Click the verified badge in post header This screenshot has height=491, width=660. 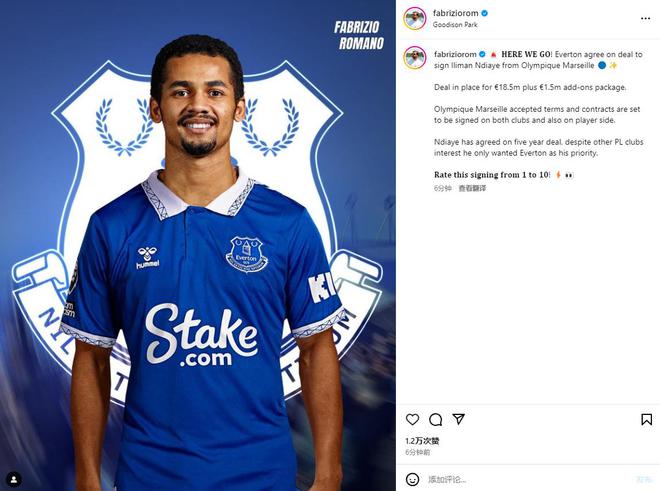pos(485,13)
